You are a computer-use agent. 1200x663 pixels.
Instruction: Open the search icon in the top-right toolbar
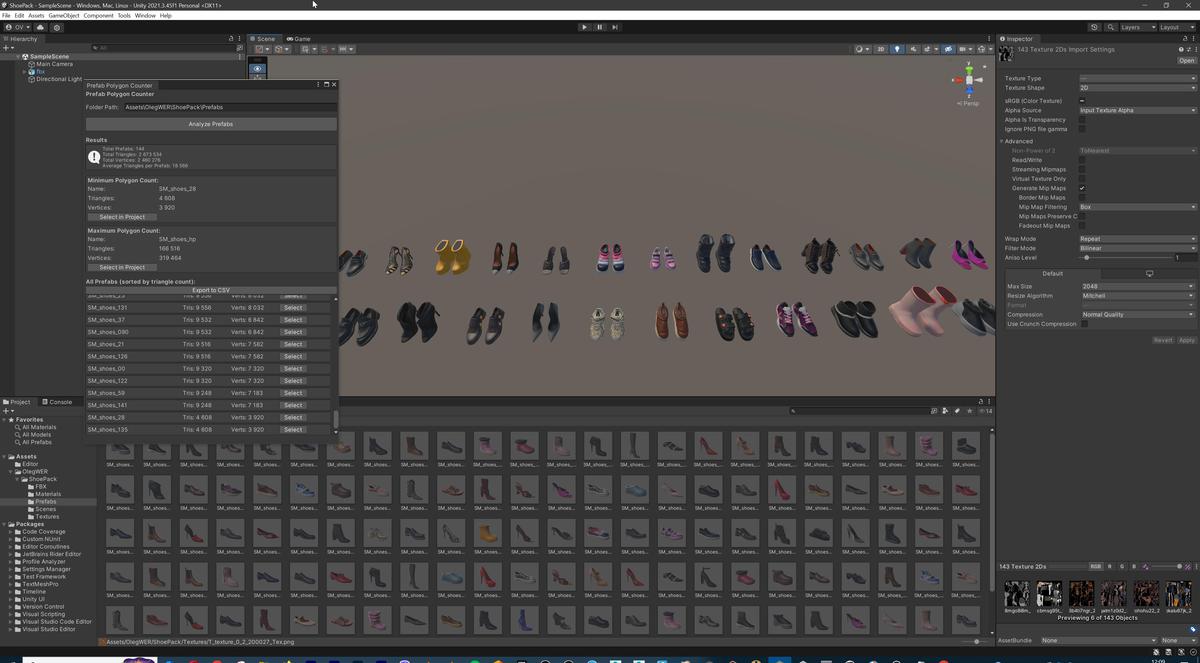tap(1110, 27)
